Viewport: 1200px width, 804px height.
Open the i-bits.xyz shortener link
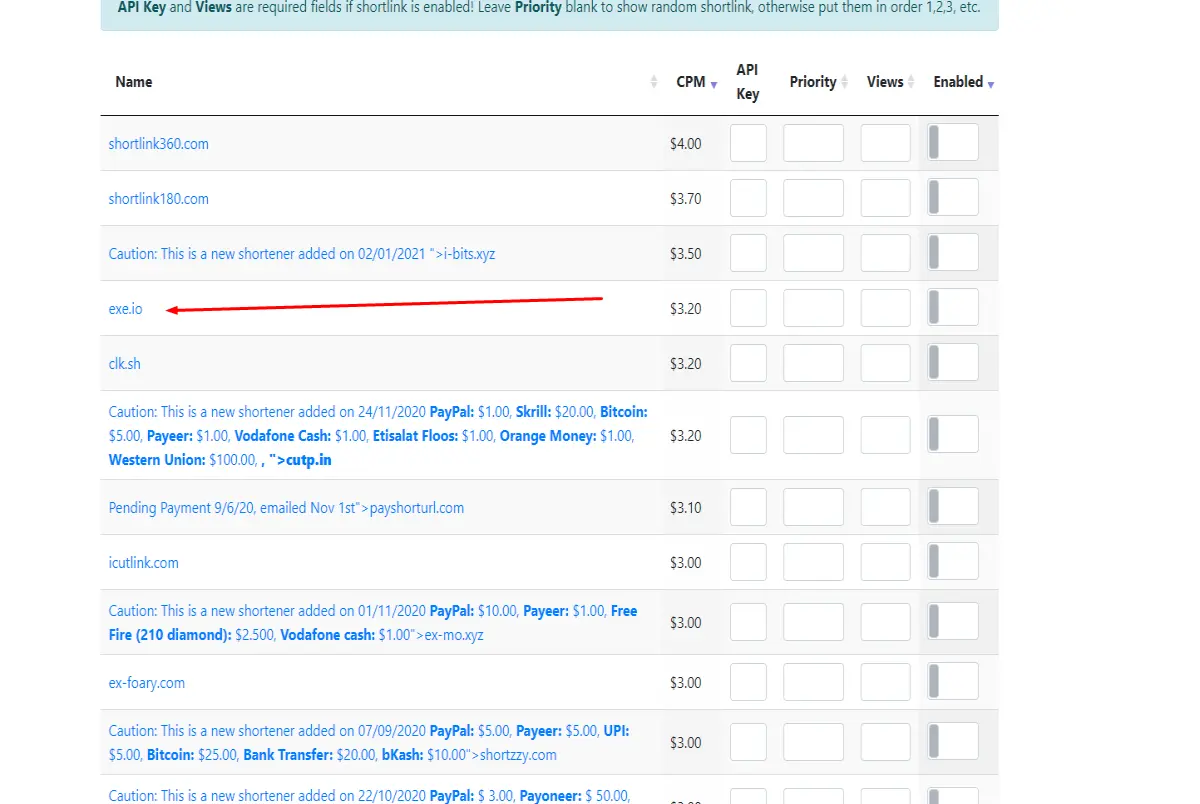pos(302,254)
